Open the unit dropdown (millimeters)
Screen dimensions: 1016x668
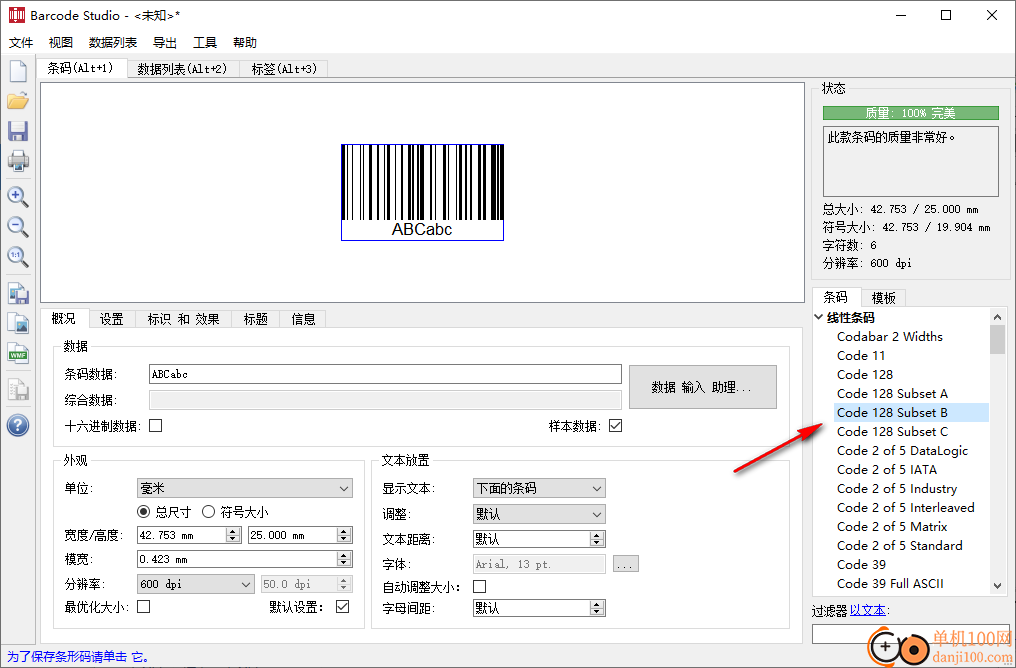point(245,488)
